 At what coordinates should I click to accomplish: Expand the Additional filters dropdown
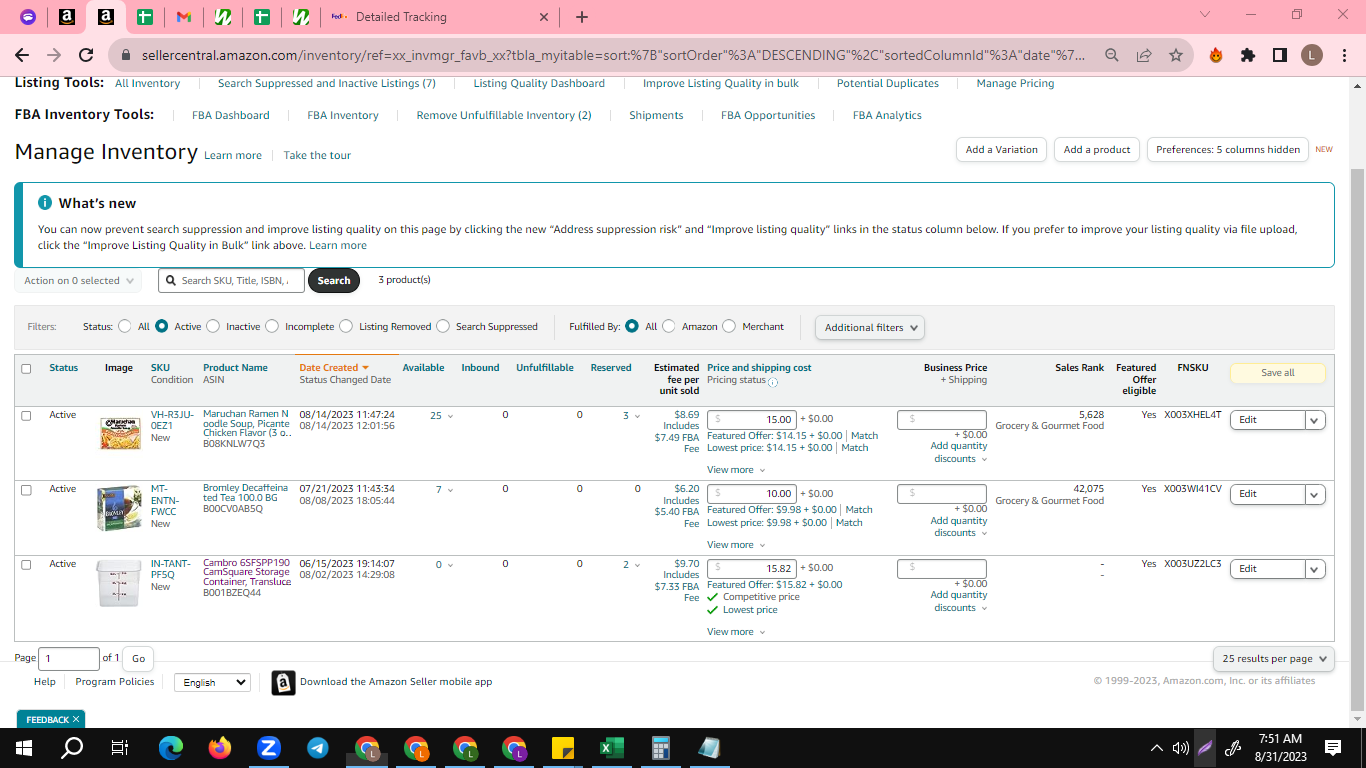click(x=869, y=327)
